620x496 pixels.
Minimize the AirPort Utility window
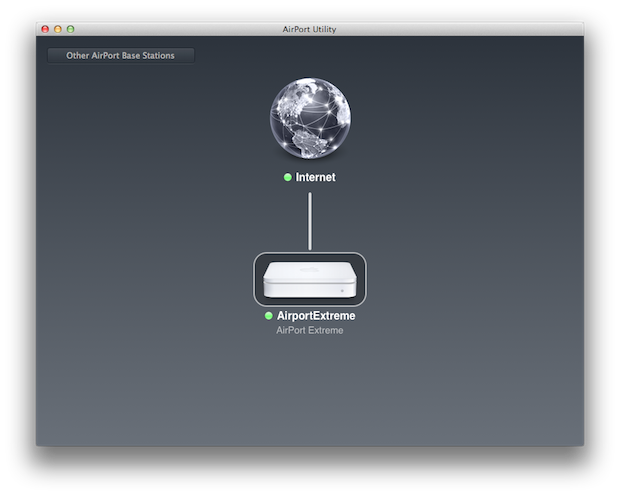coord(58,29)
